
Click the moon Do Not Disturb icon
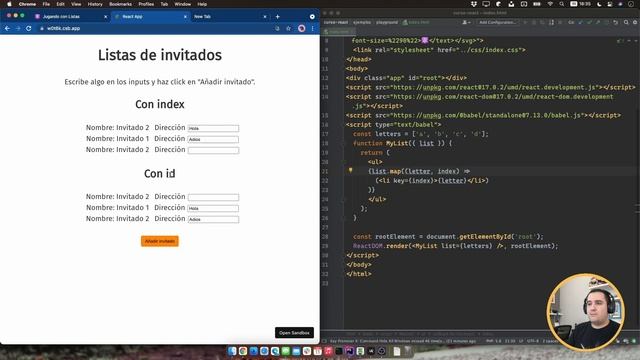click(599, 4)
